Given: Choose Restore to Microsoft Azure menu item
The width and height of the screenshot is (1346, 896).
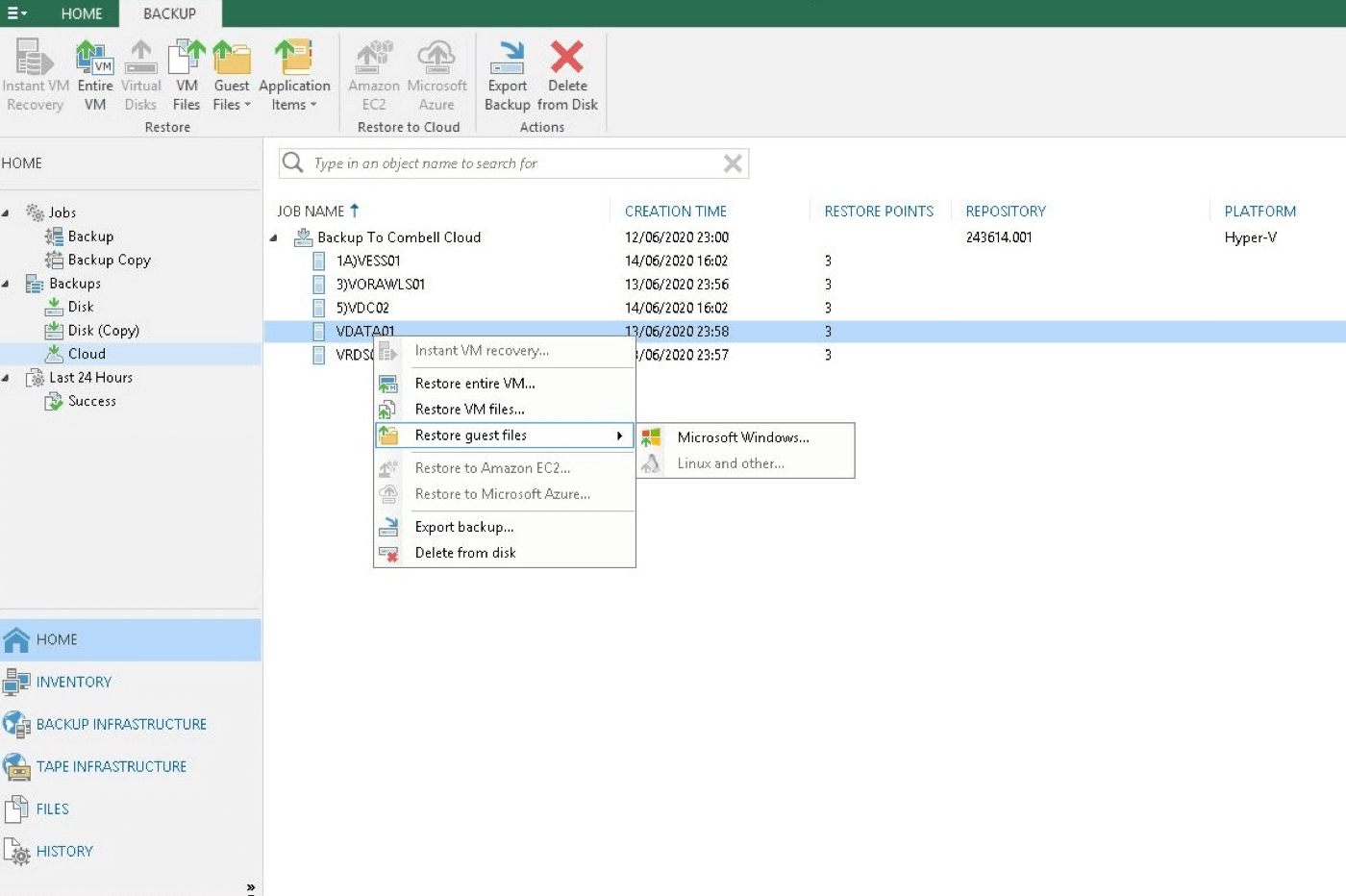Looking at the screenshot, I should 505,494.
